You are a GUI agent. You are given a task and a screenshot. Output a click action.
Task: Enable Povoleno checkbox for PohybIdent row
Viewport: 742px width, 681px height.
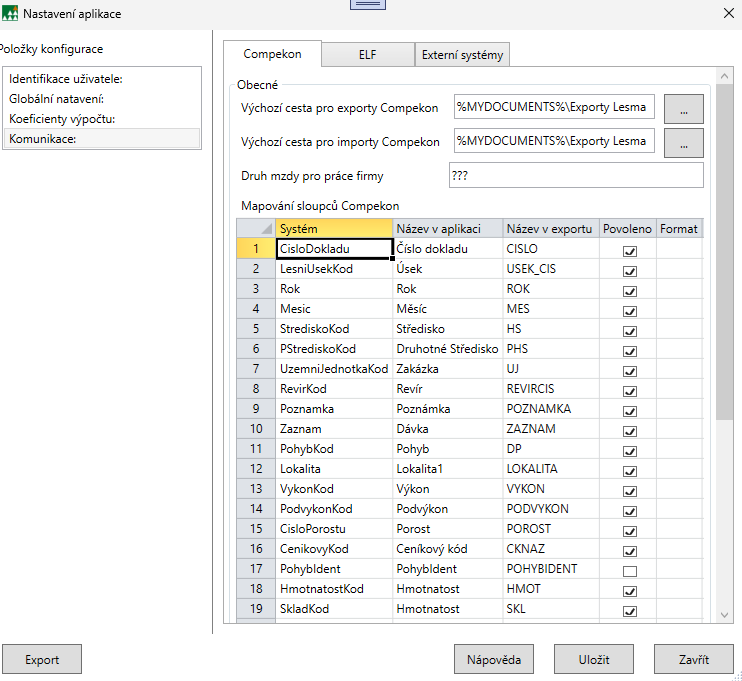pyautogui.click(x=630, y=570)
